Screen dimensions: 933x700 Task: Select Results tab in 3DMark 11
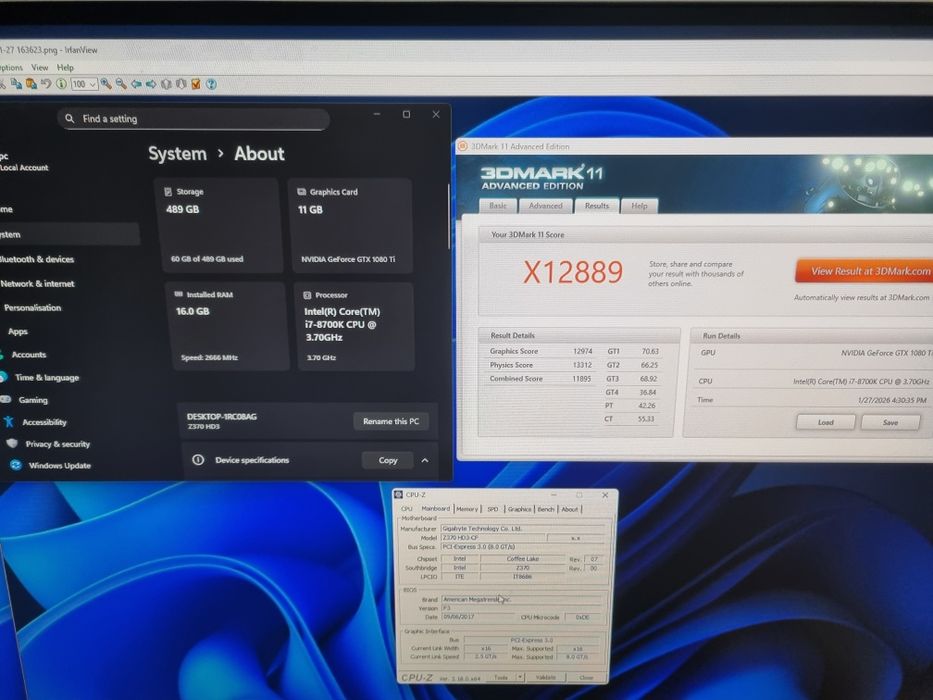pyautogui.click(x=597, y=205)
